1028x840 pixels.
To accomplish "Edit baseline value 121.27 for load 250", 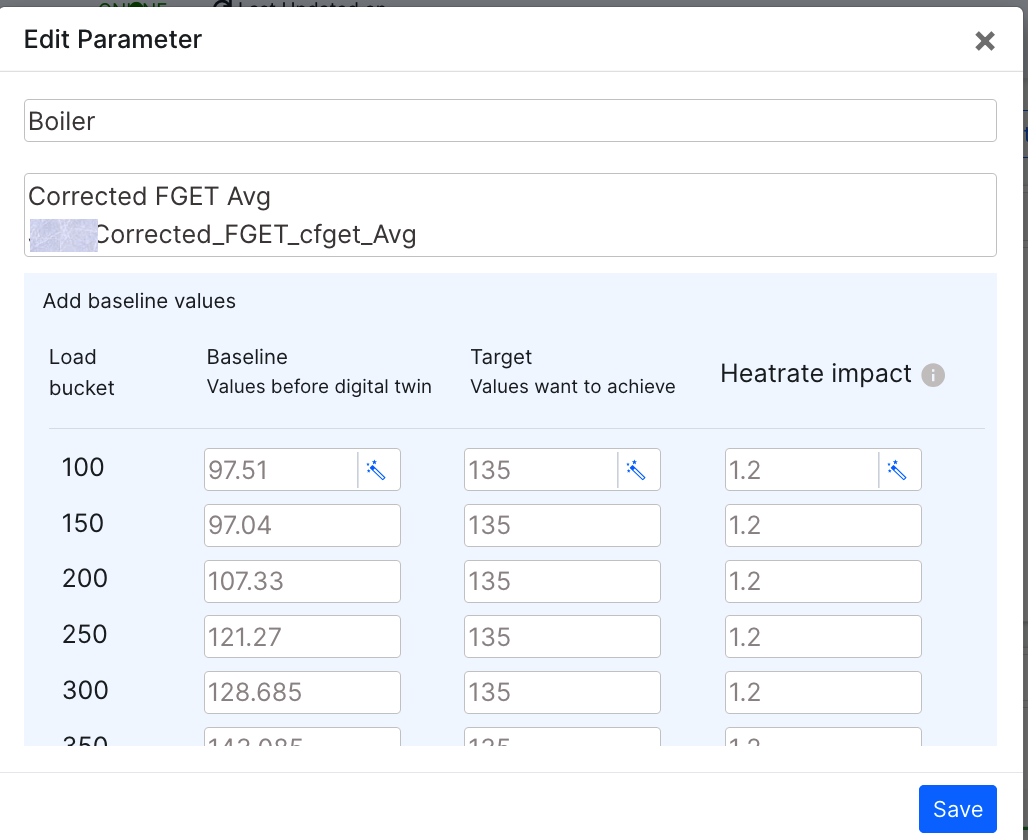I will click(302, 637).
